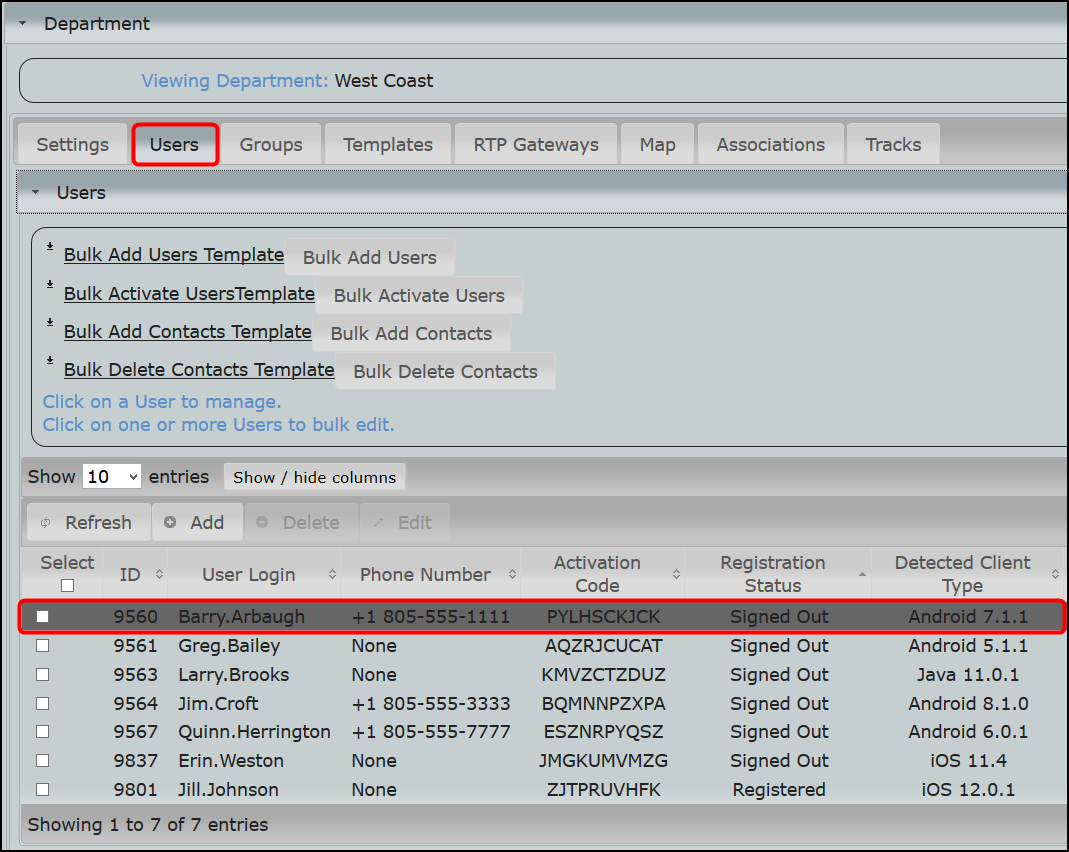Open the Show entries count dropdown

point(112,476)
